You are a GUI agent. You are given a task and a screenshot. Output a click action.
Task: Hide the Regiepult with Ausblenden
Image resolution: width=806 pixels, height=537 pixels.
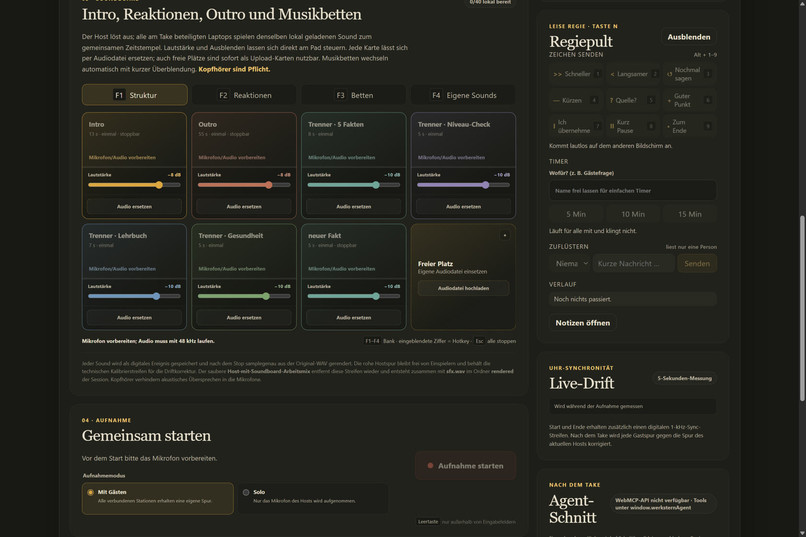689,37
